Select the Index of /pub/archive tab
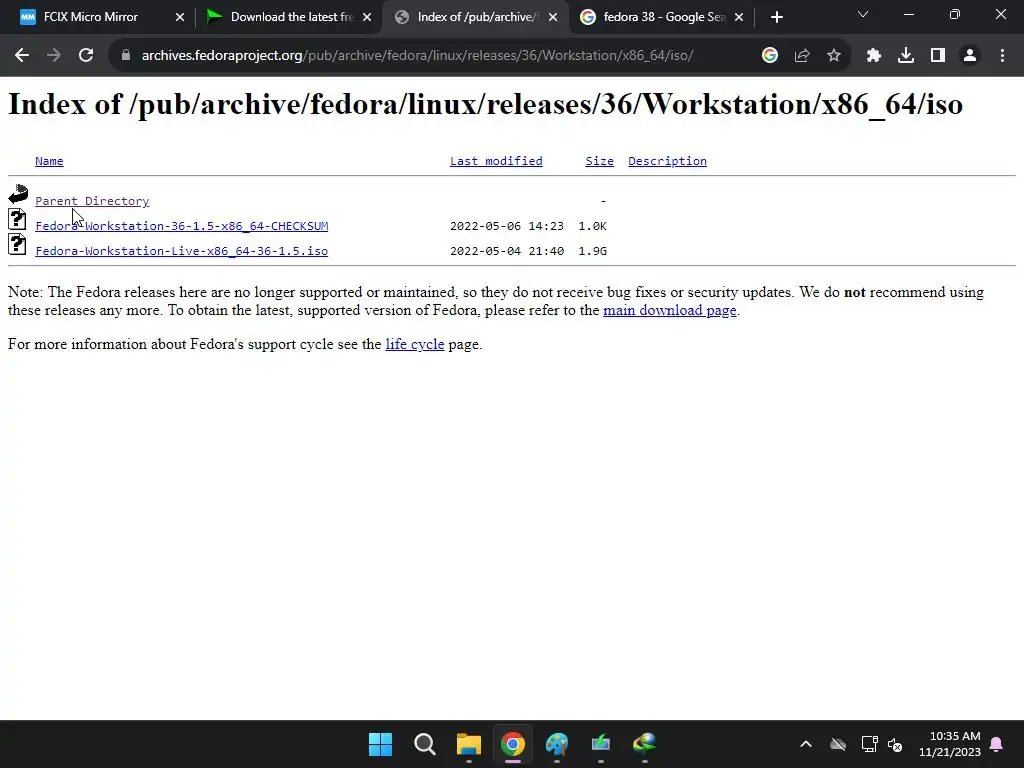 475,17
